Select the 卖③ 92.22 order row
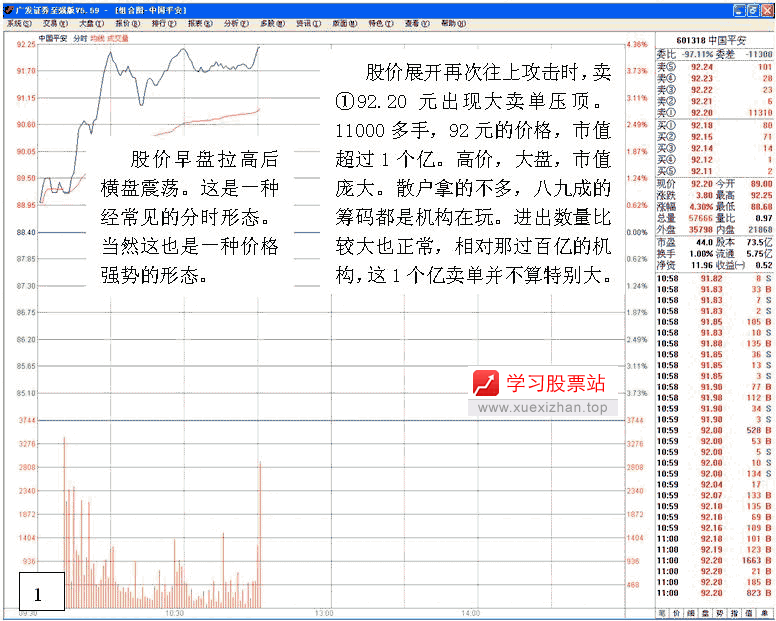The width and height of the screenshot is (776, 621). coord(715,90)
